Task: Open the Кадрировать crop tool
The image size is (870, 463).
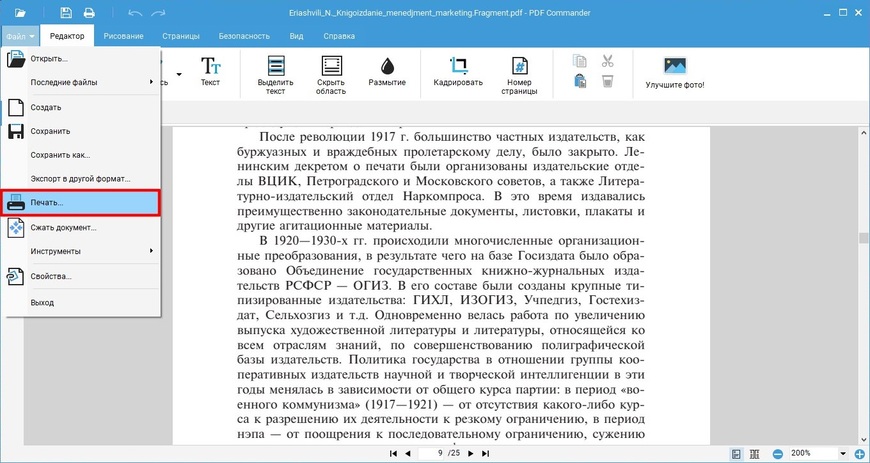Action: tap(458, 72)
